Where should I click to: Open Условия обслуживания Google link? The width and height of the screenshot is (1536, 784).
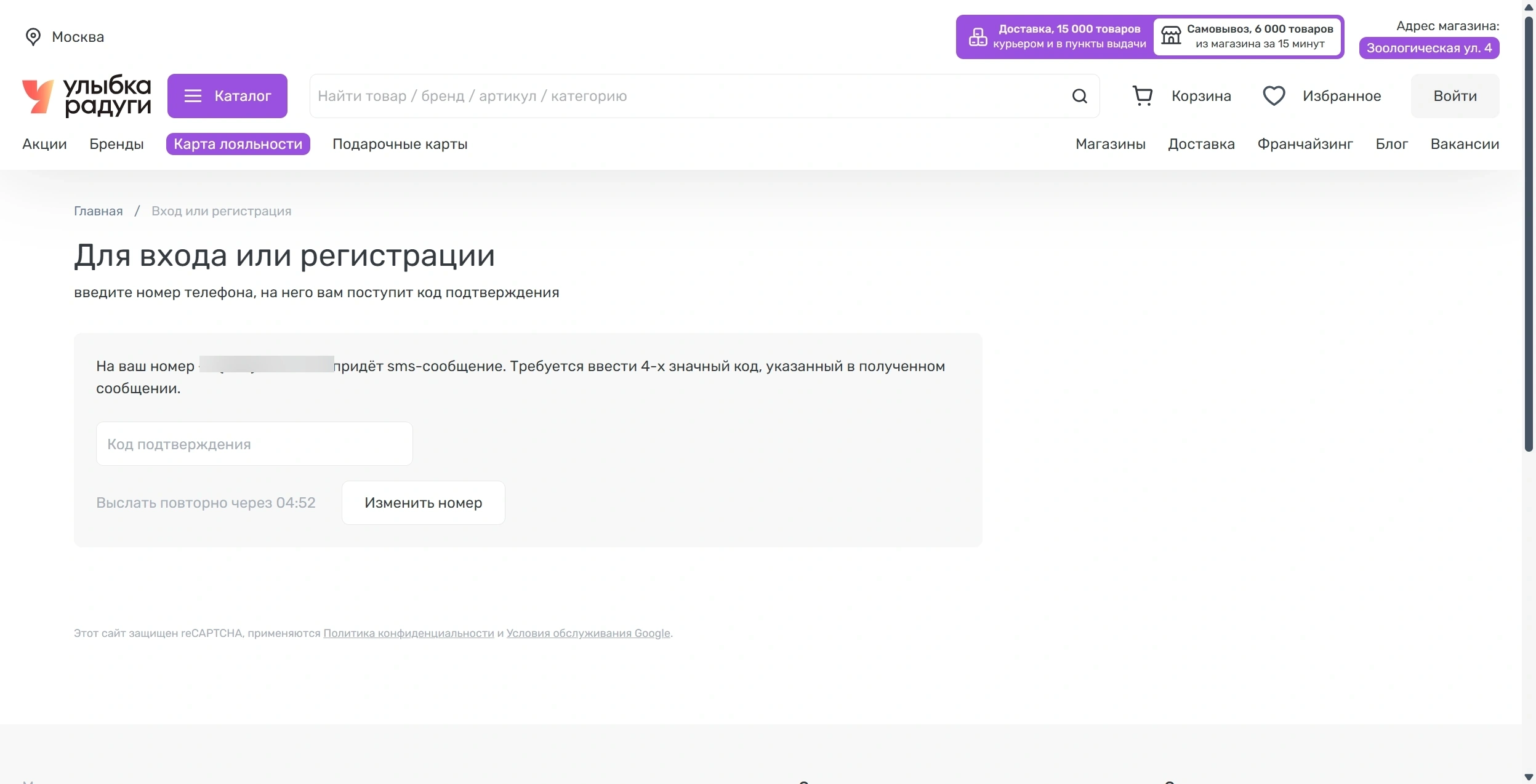click(x=589, y=633)
